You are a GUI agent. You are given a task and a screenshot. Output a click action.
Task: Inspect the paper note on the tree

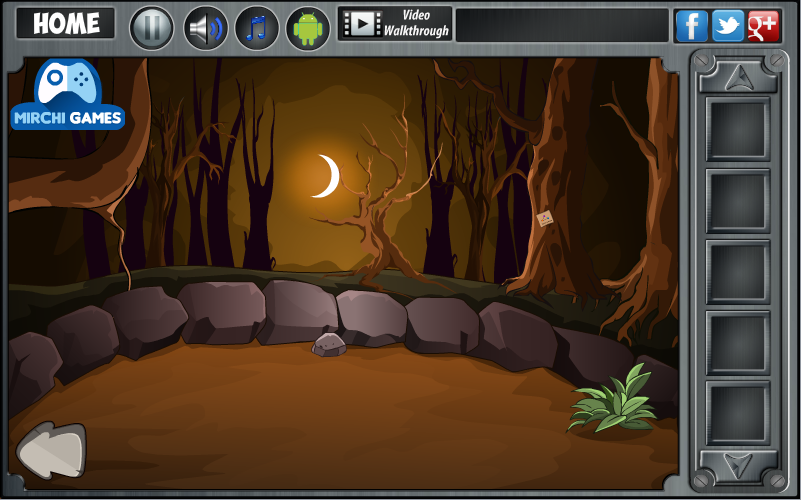(x=545, y=219)
